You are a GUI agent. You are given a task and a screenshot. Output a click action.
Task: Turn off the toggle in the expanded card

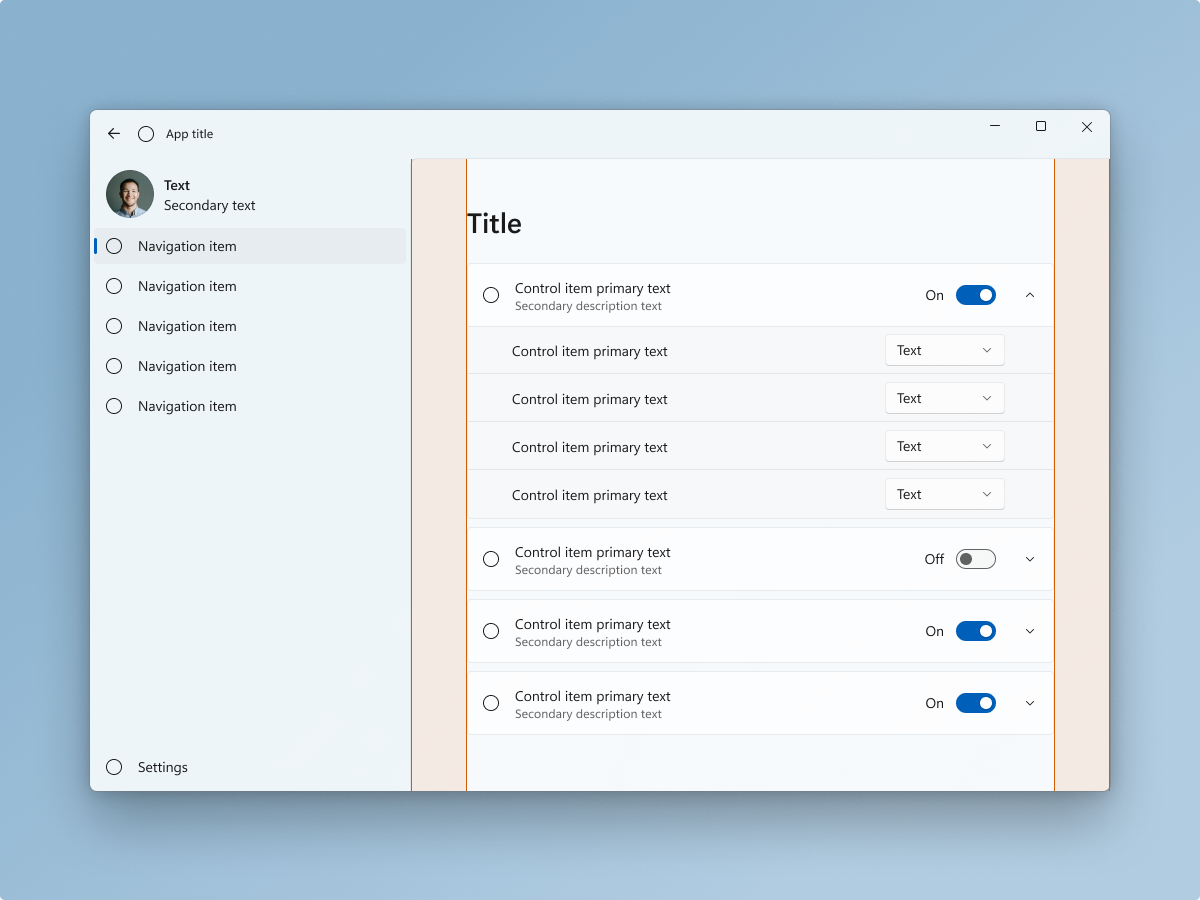(x=976, y=295)
